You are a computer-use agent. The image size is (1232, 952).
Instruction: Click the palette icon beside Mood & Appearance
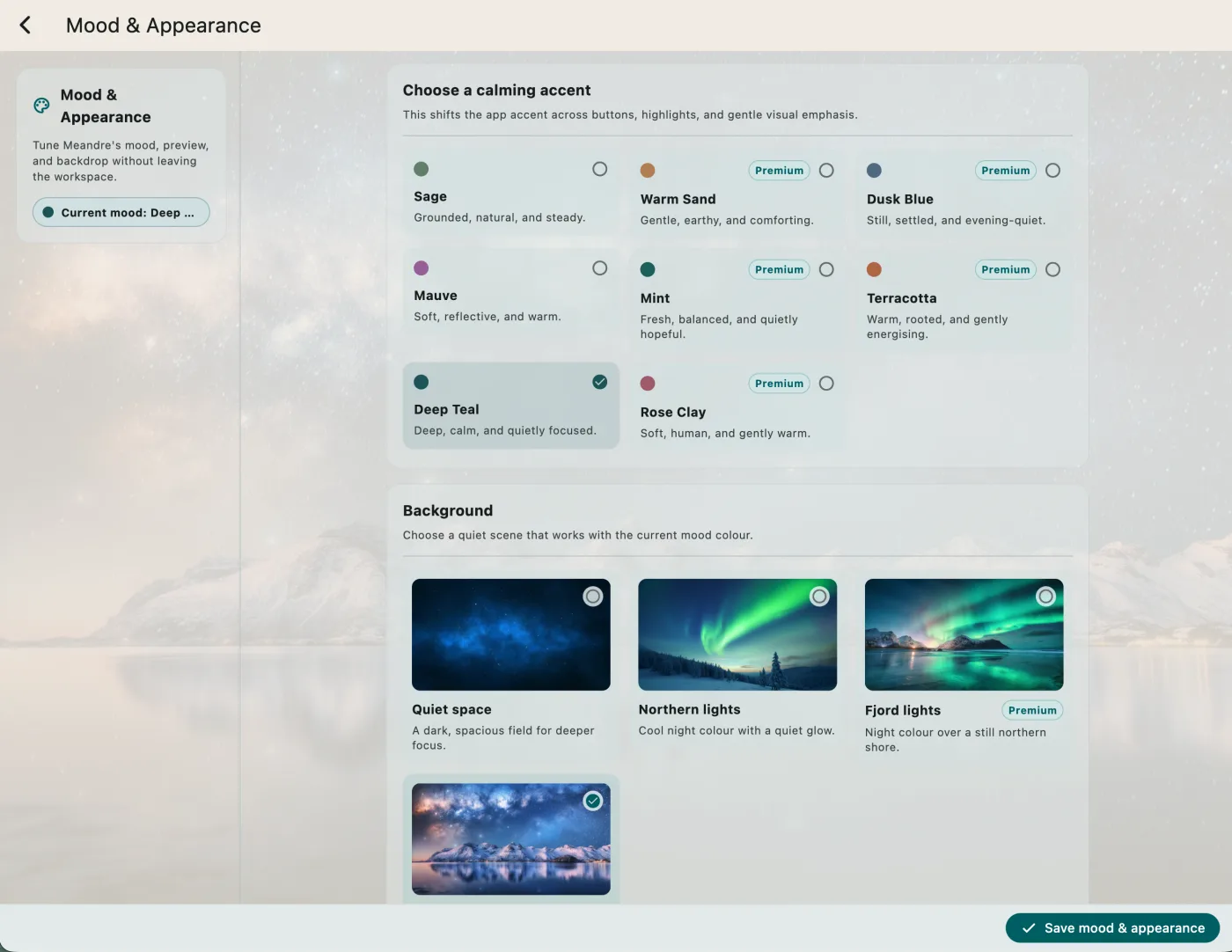click(41, 106)
